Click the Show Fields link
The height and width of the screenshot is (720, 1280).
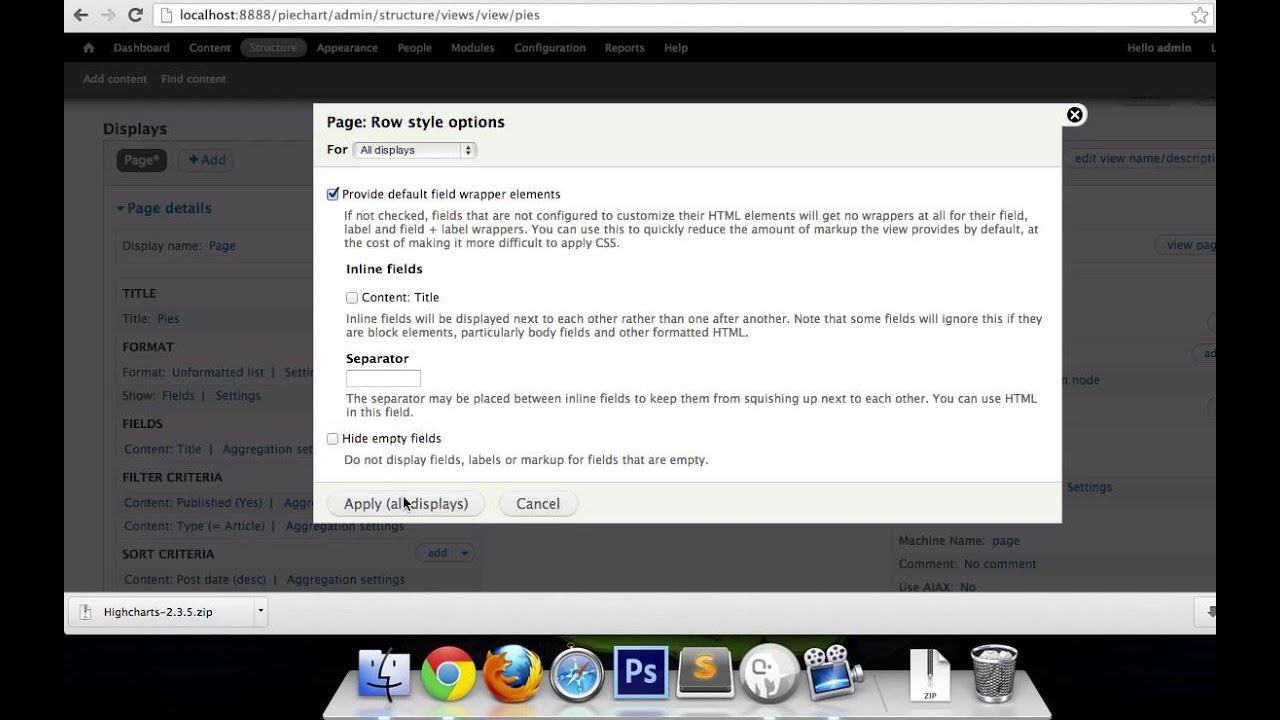tap(178, 396)
